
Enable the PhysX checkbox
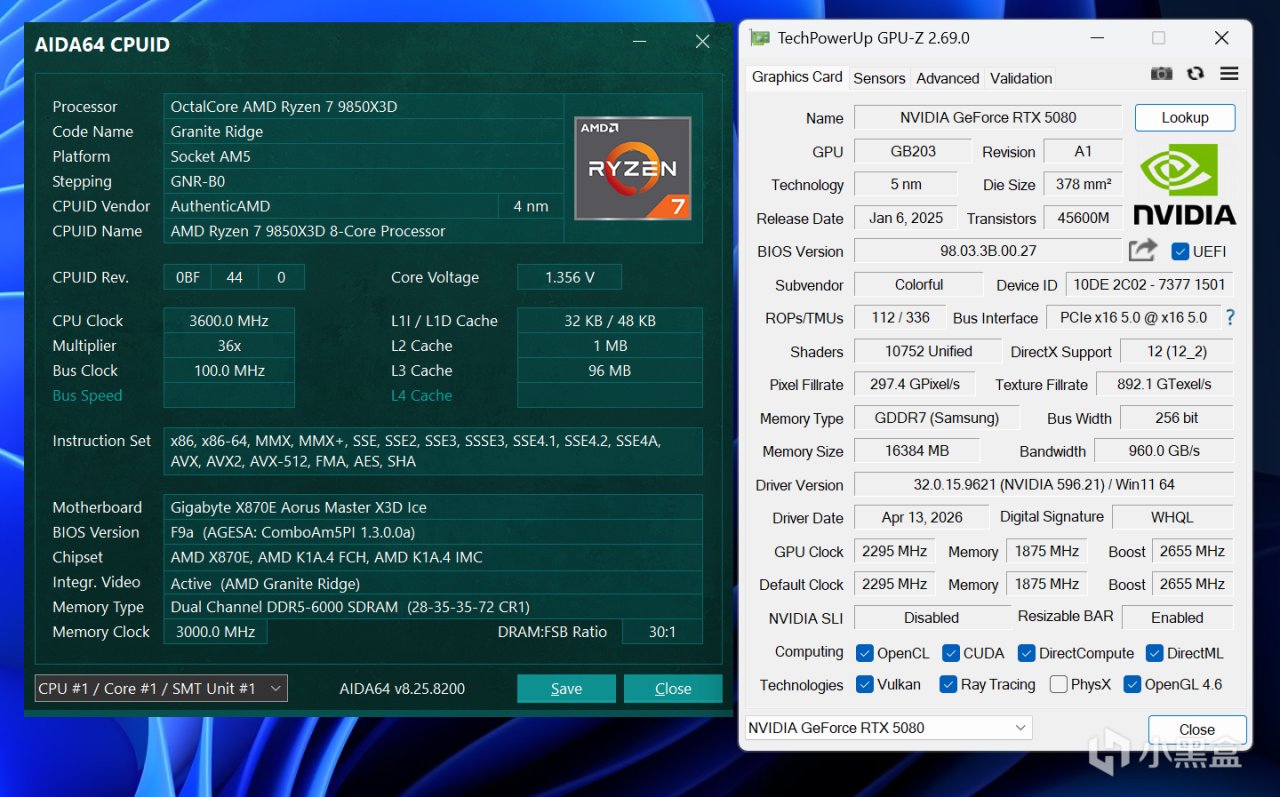click(x=1058, y=684)
